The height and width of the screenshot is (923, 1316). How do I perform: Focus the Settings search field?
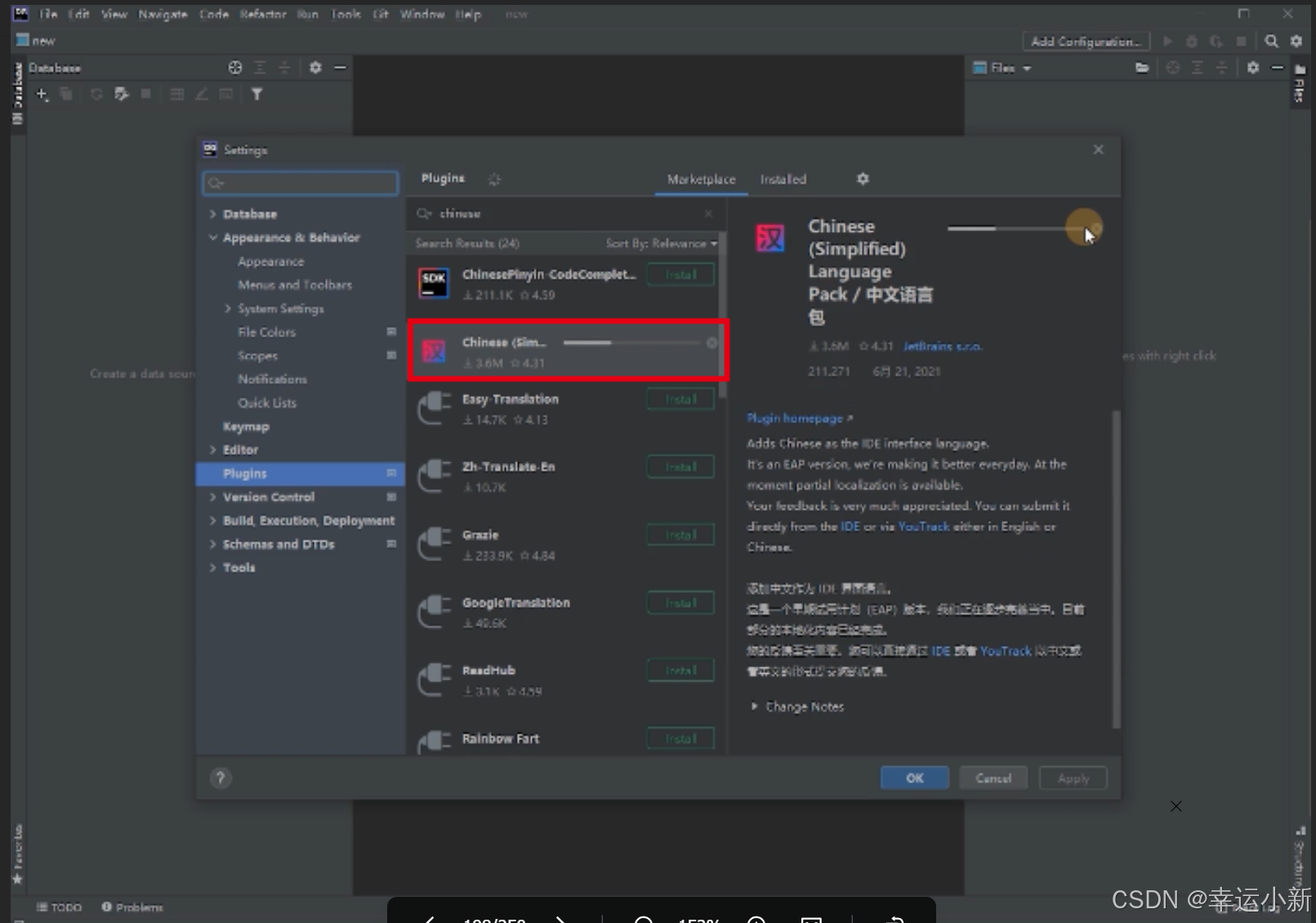(x=301, y=183)
